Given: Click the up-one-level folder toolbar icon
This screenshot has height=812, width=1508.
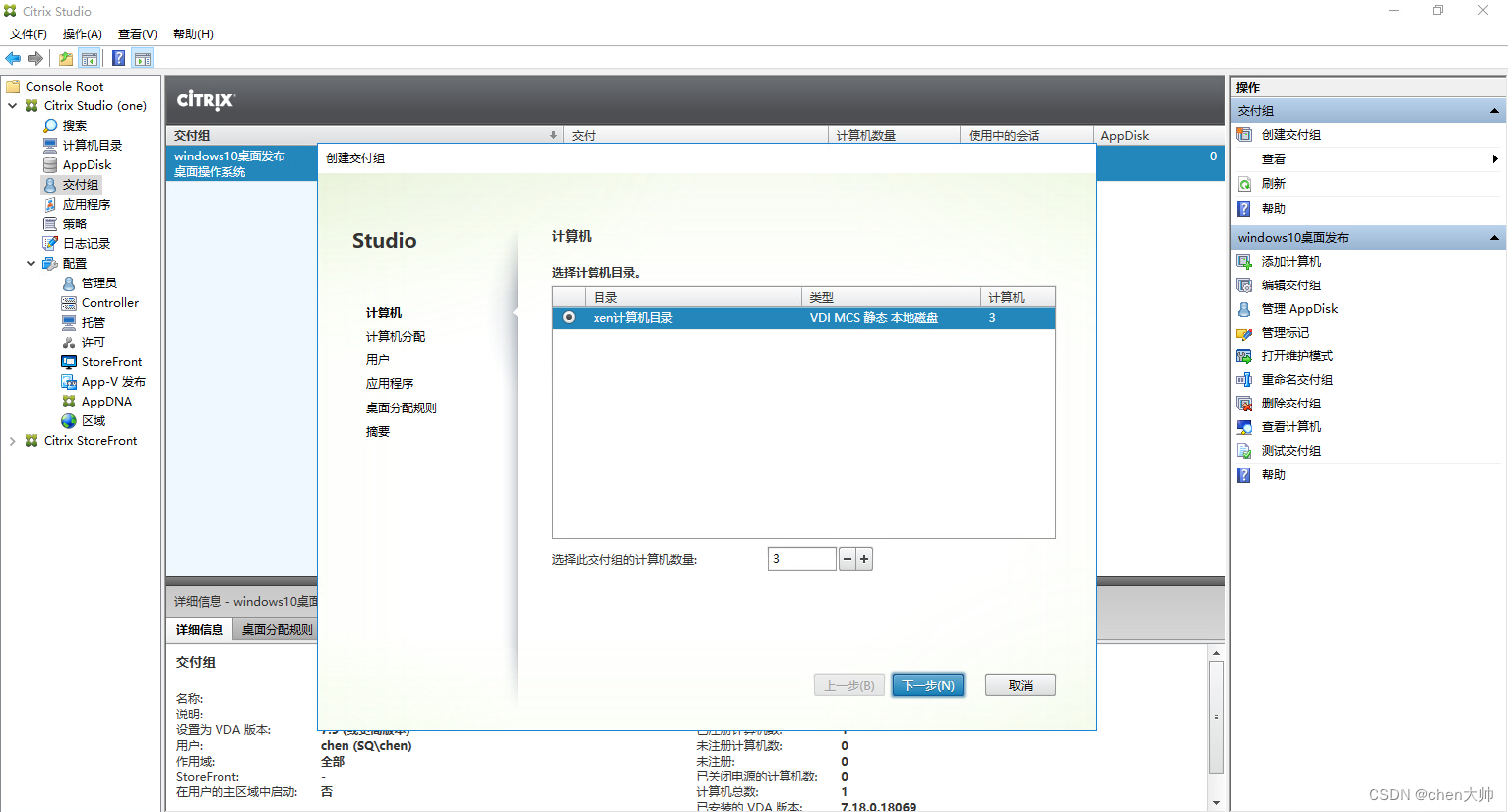Looking at the screenshot, I should 66,58.
